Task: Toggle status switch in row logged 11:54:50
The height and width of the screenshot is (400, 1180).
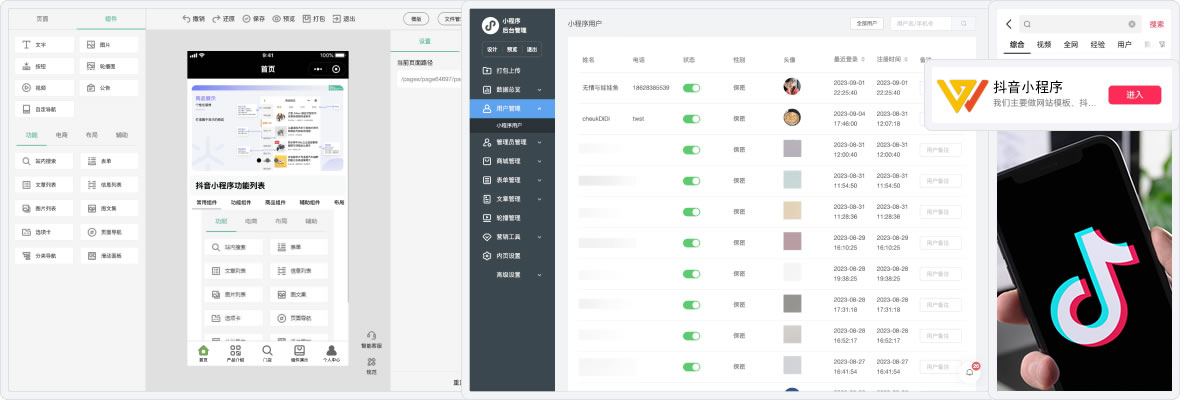Action: (691, 181)
